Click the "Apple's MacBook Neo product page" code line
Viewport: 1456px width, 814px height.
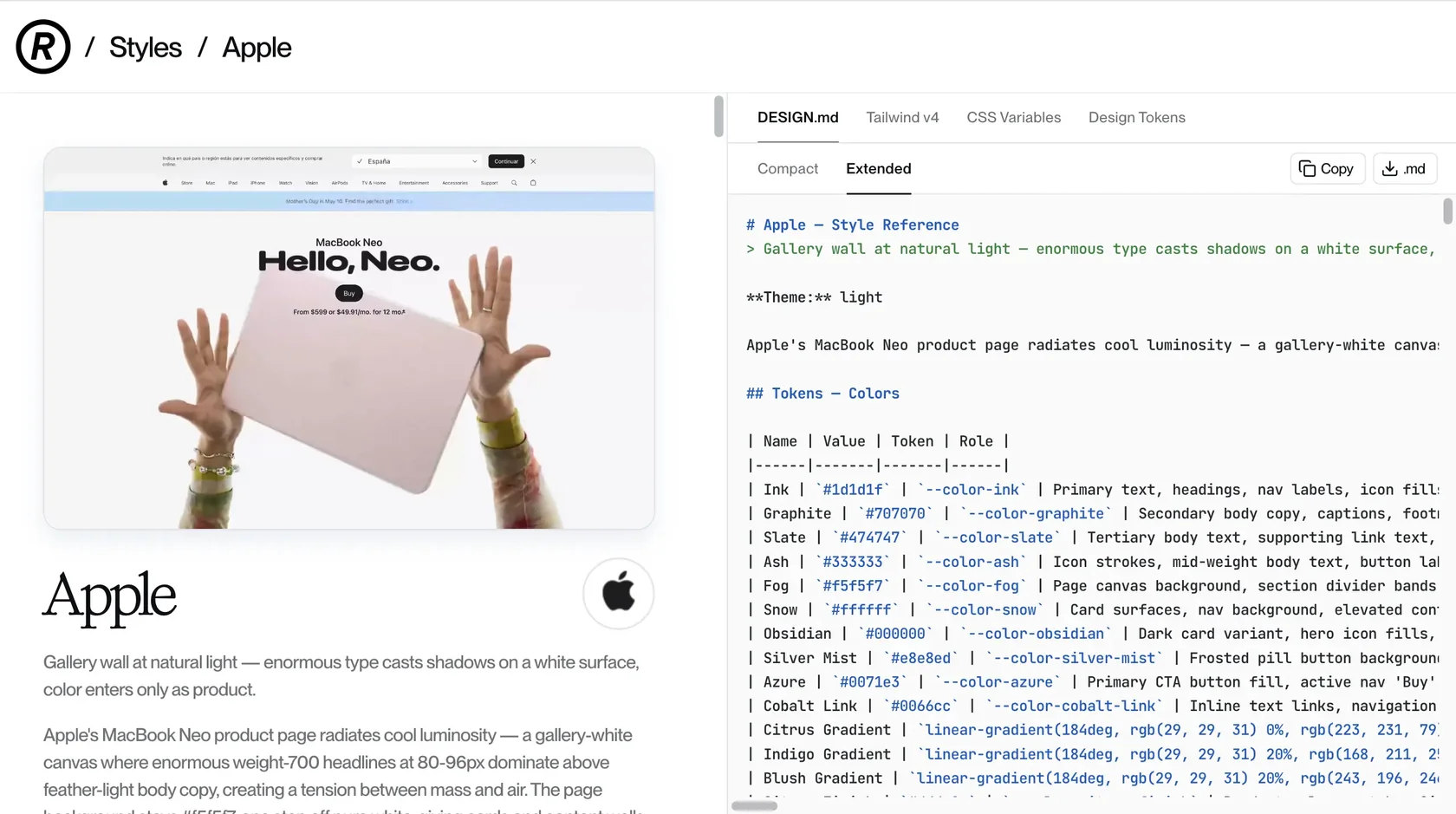coord(1092,346)
